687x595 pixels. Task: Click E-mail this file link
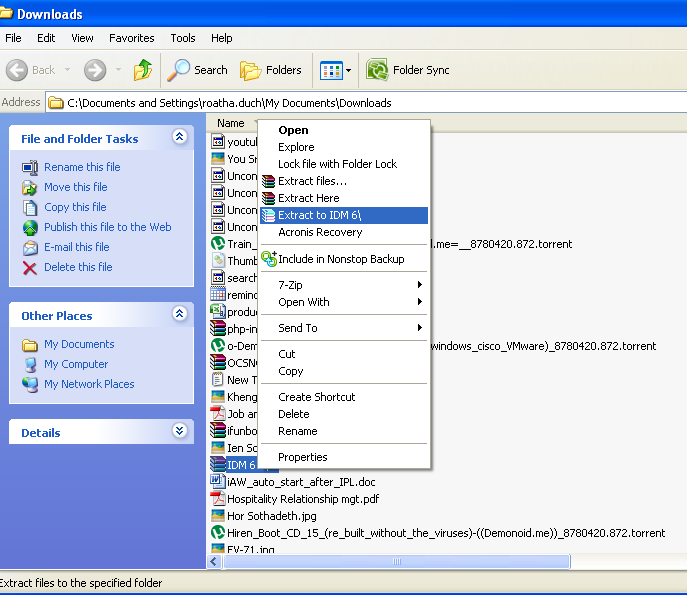click(x=77, y=247)
